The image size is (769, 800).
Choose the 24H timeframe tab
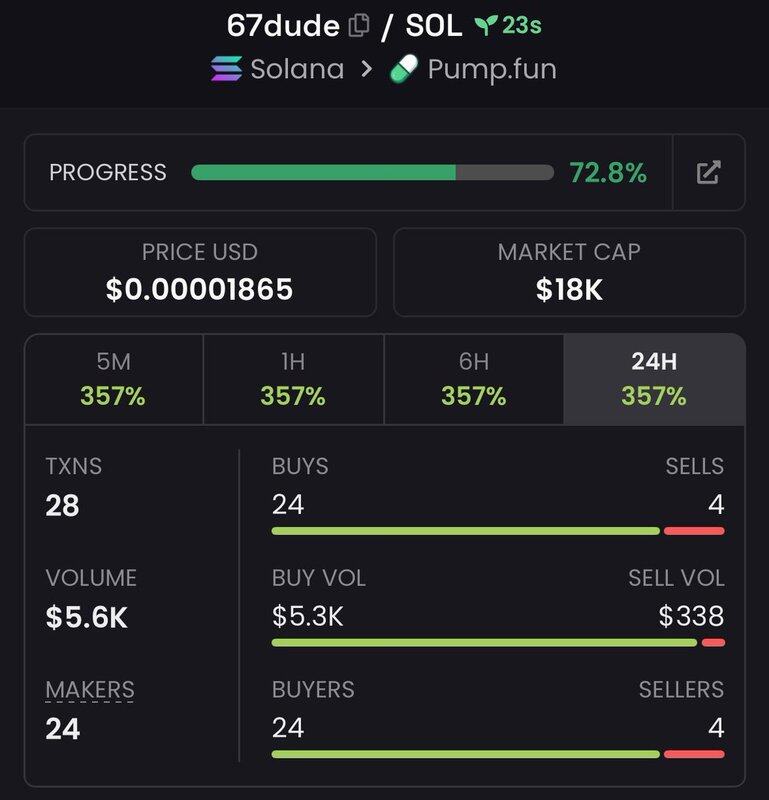pos(654,379)
